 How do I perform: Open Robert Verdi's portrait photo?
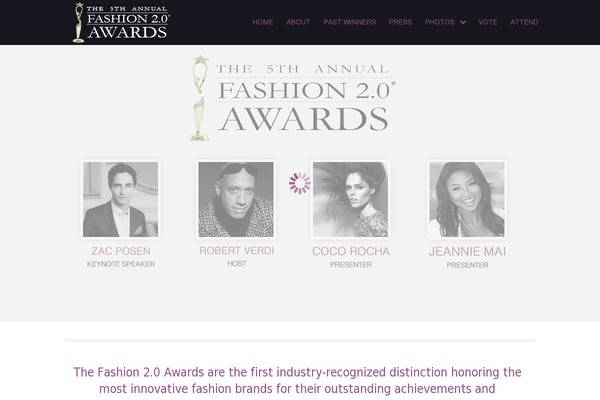point(236,199)
